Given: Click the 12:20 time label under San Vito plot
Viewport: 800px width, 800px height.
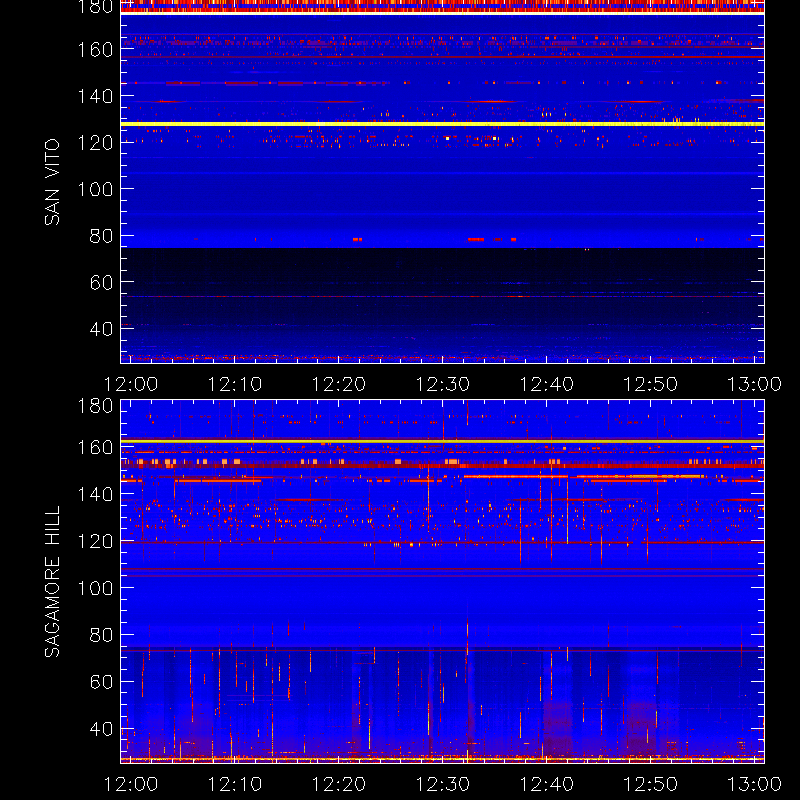Looking at the screenshot, I should click(339, 384).
